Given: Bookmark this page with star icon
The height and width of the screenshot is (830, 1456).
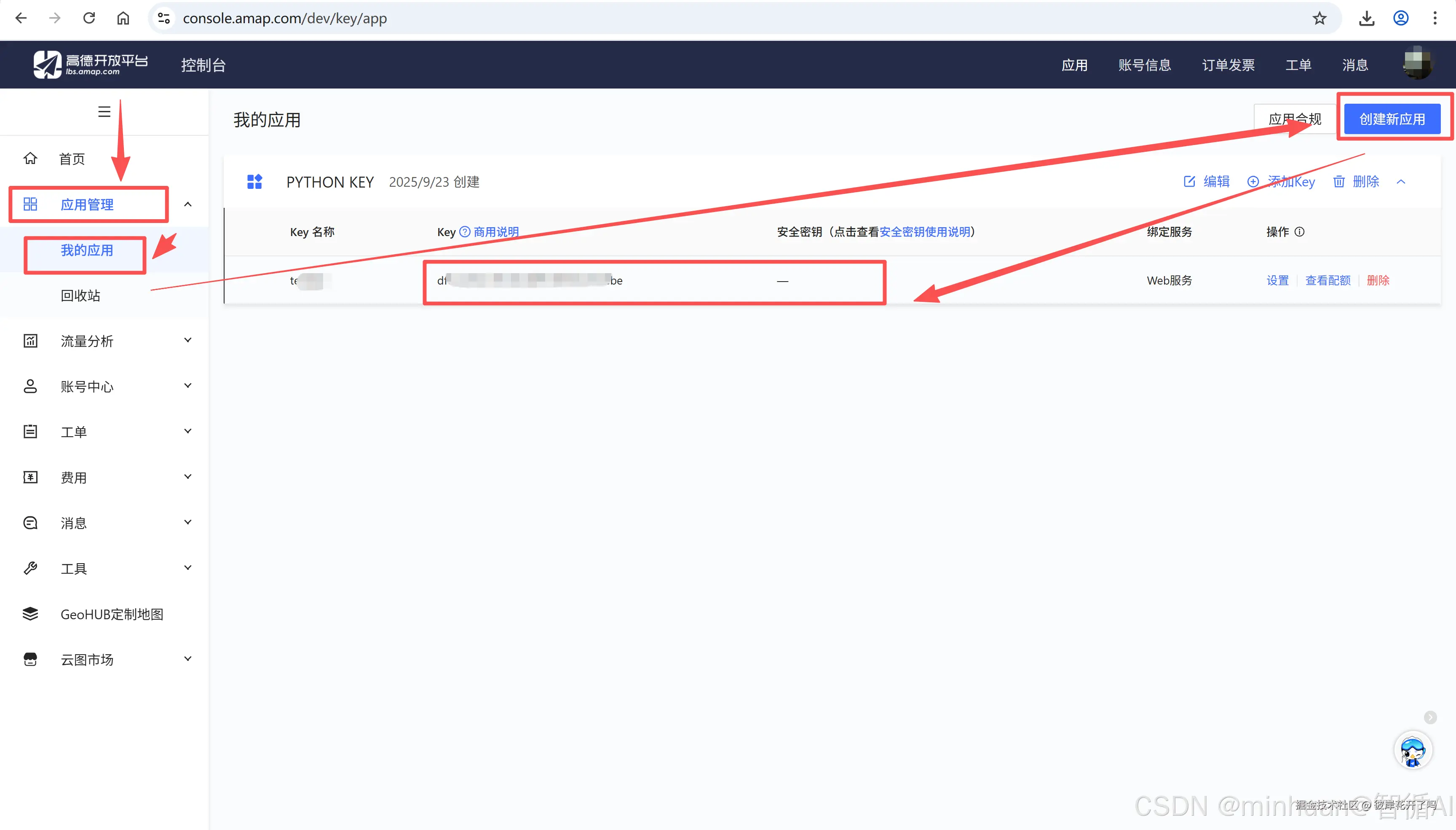Looking at the screenshot, I should click(x=1319, y=18).
